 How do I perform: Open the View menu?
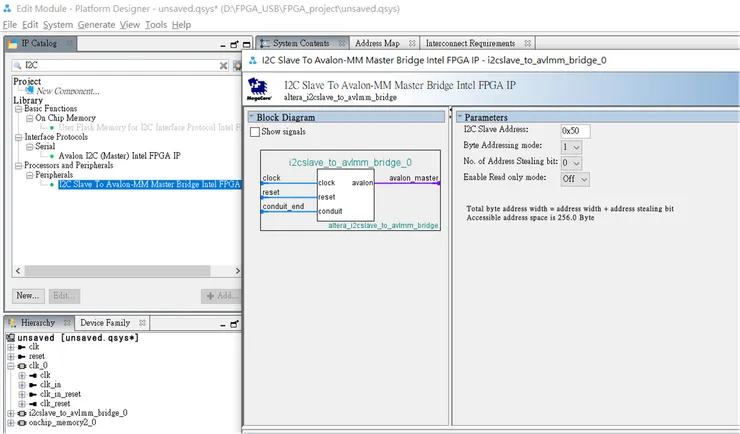click(x=130, y=25)
